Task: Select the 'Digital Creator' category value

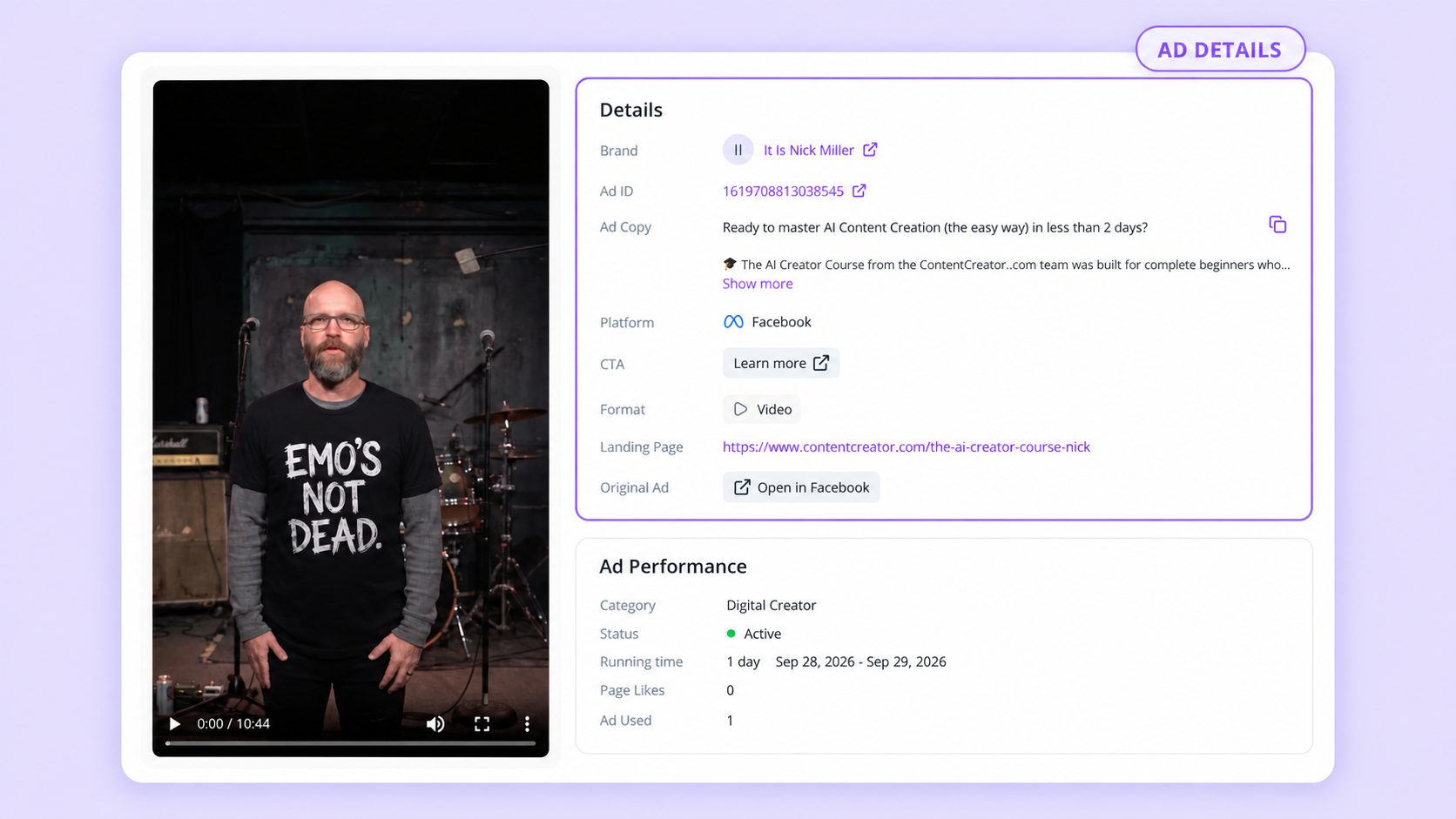Action: pyautogui.click(x=771, y=605)
